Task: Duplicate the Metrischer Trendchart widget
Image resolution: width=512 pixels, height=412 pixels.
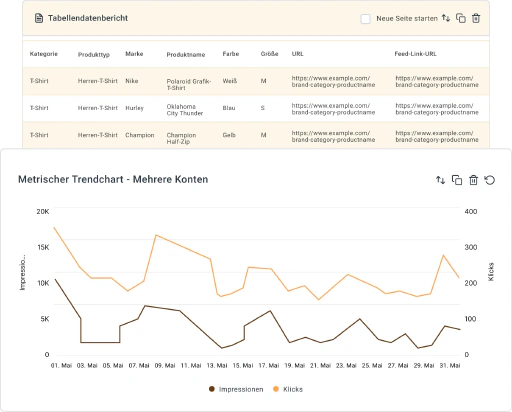Action: tap(457, 180)
